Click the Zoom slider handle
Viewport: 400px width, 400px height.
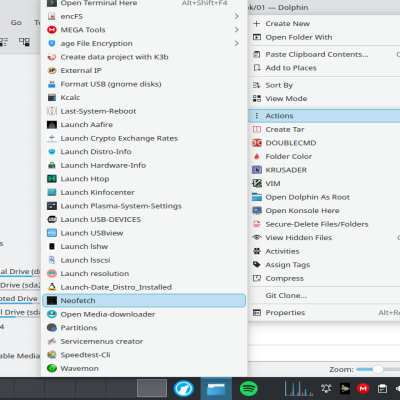point(378,369)
